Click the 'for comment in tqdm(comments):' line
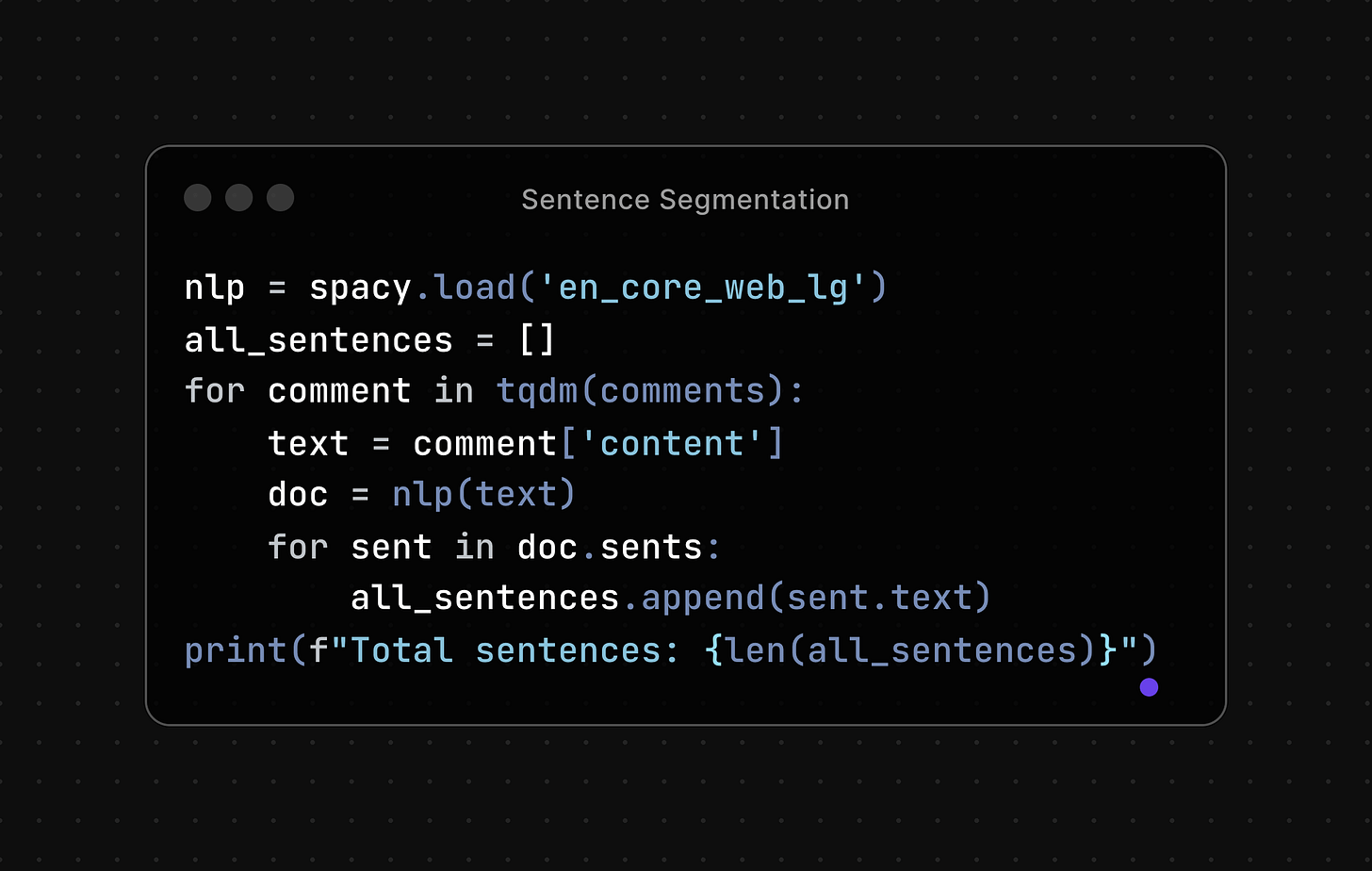The width and height of the screenshot is (1372, 871). tap(495, 391)
